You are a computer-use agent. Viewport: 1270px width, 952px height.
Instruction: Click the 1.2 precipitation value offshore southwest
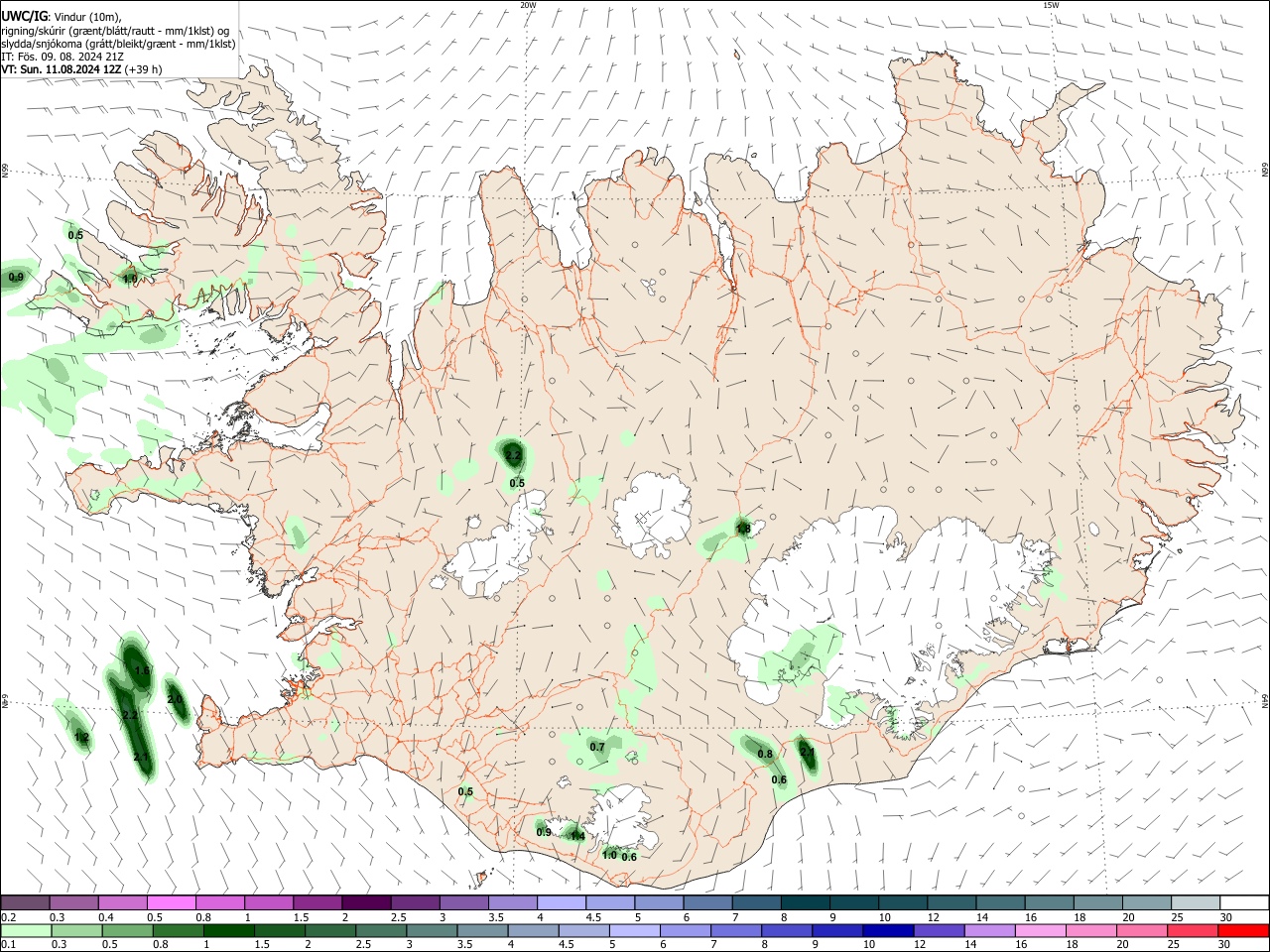pyautogui.click(x=81, y=738)
